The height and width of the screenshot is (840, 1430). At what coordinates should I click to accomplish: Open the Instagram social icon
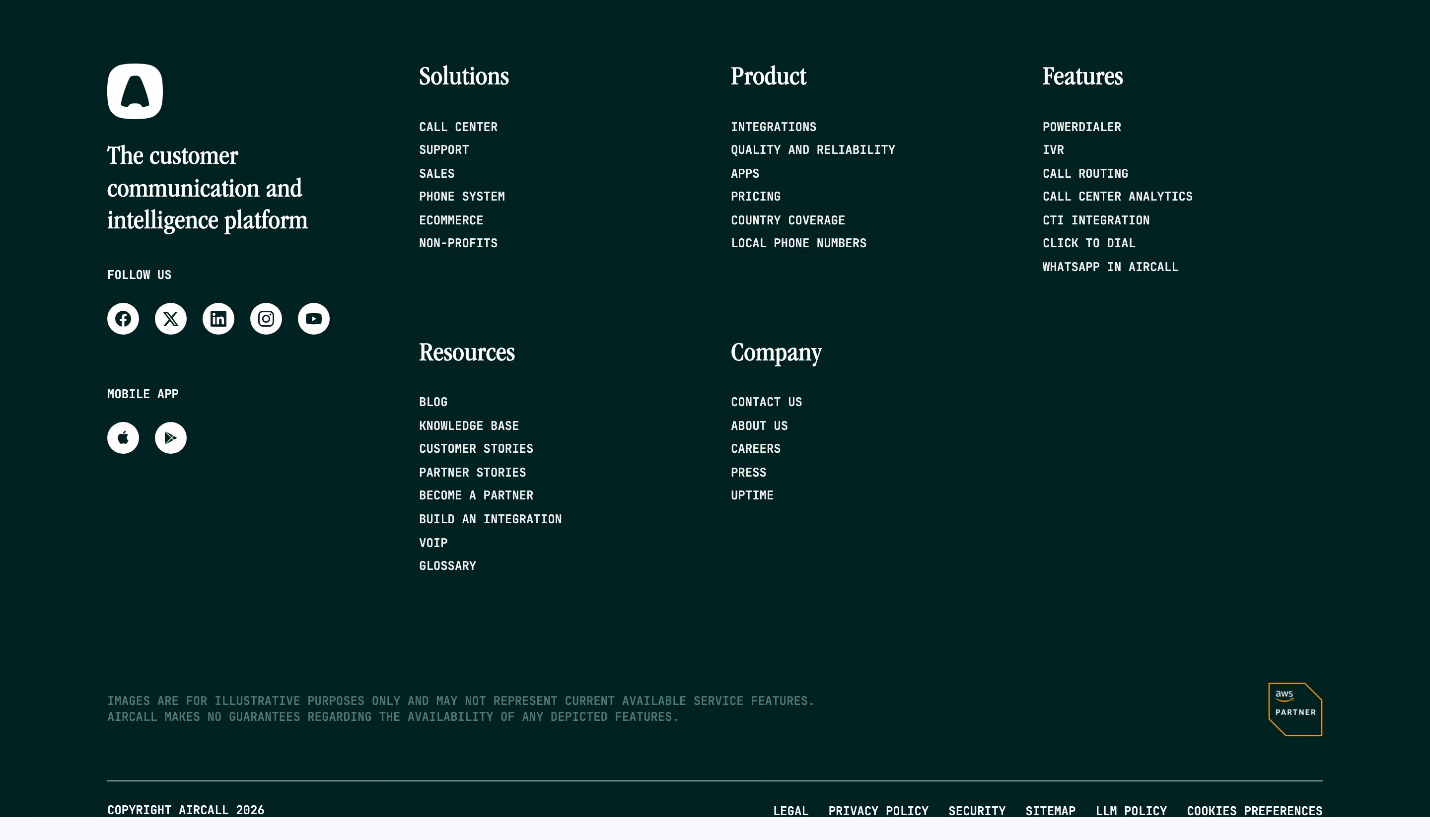coord(266,319)
